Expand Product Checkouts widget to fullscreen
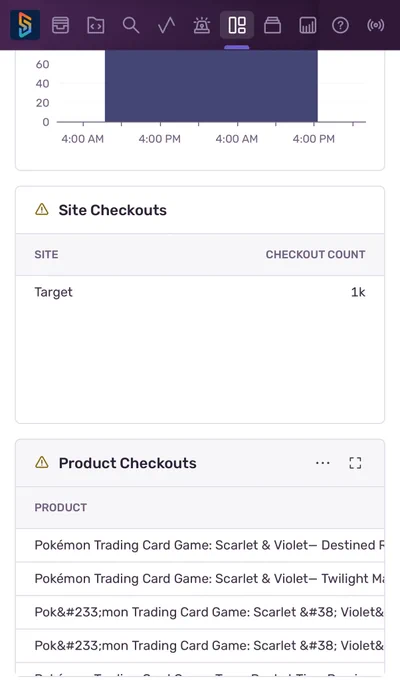 pyautogui.click(x=355, y=463)
